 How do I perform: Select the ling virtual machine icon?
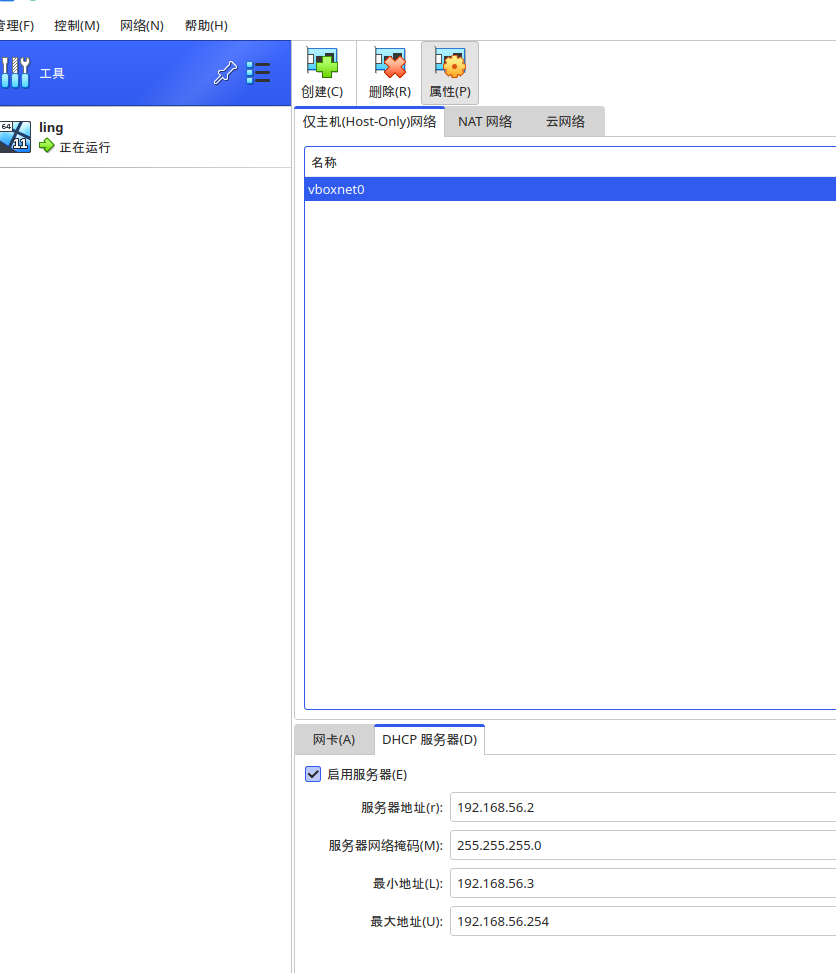[x=16, y=136]
